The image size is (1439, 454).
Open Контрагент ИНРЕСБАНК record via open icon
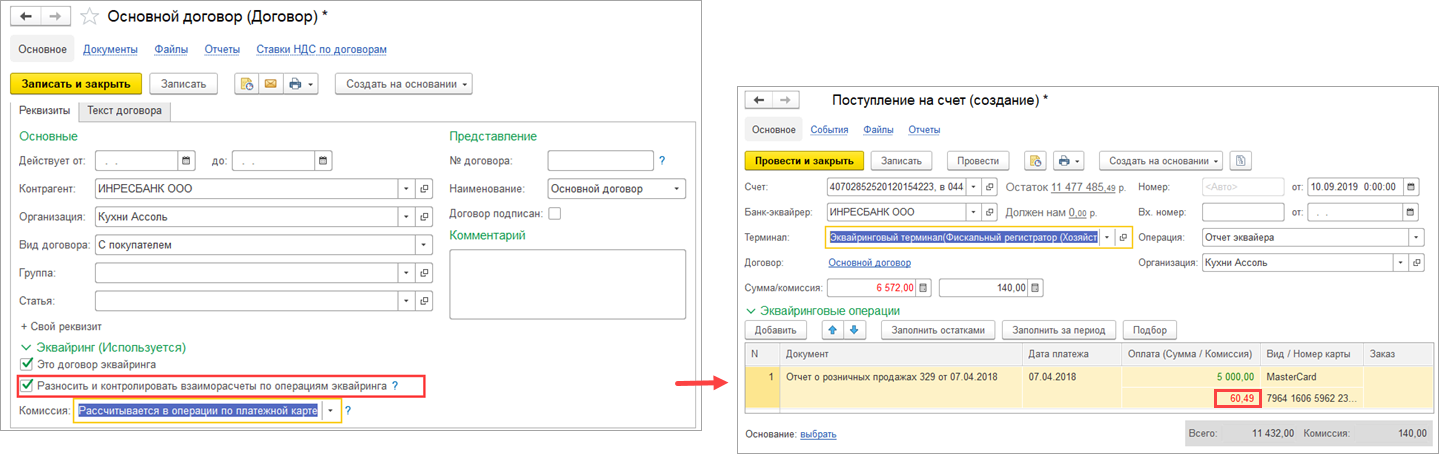(x=424, y=188)
